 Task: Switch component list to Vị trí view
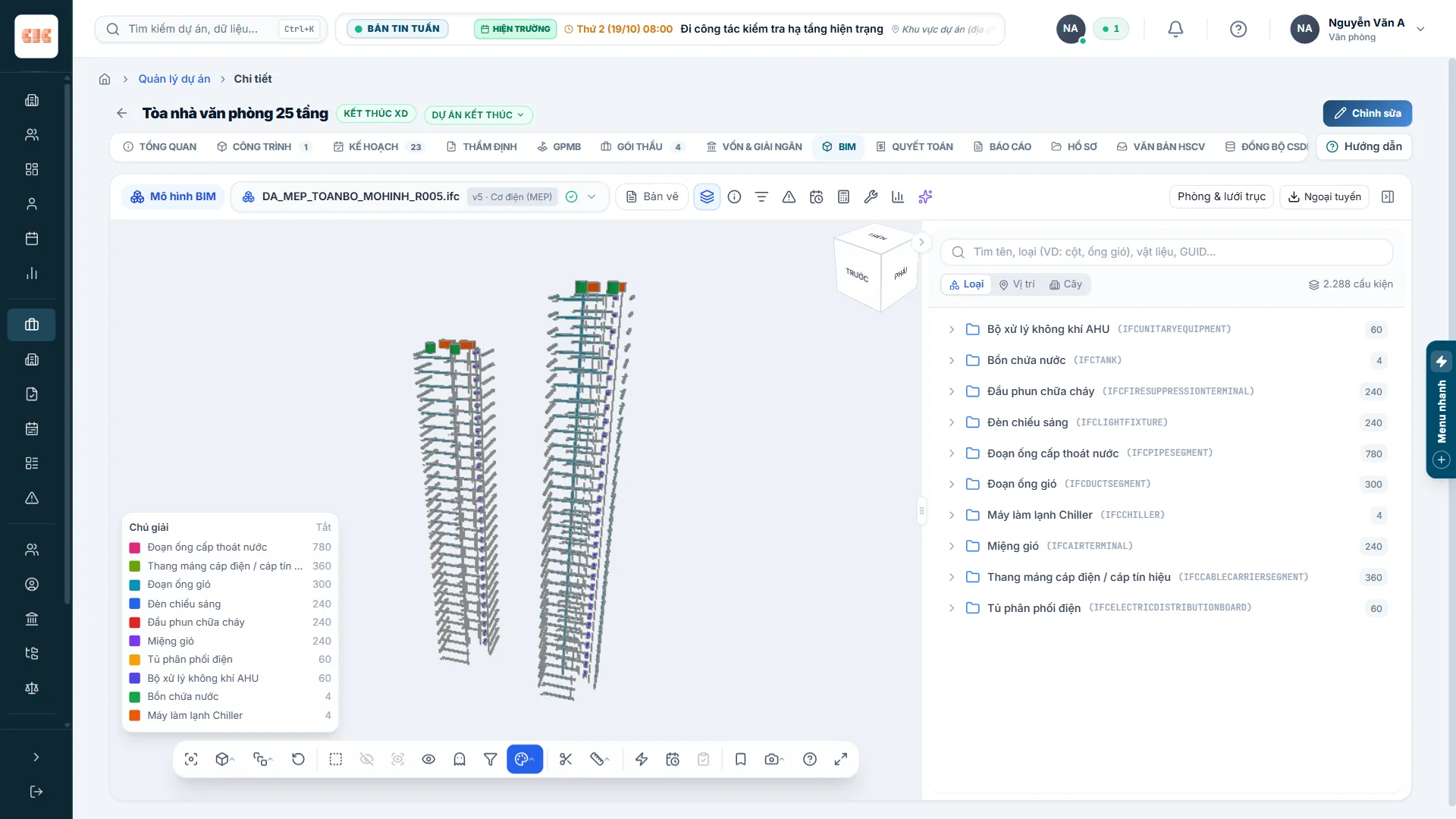1017,284
